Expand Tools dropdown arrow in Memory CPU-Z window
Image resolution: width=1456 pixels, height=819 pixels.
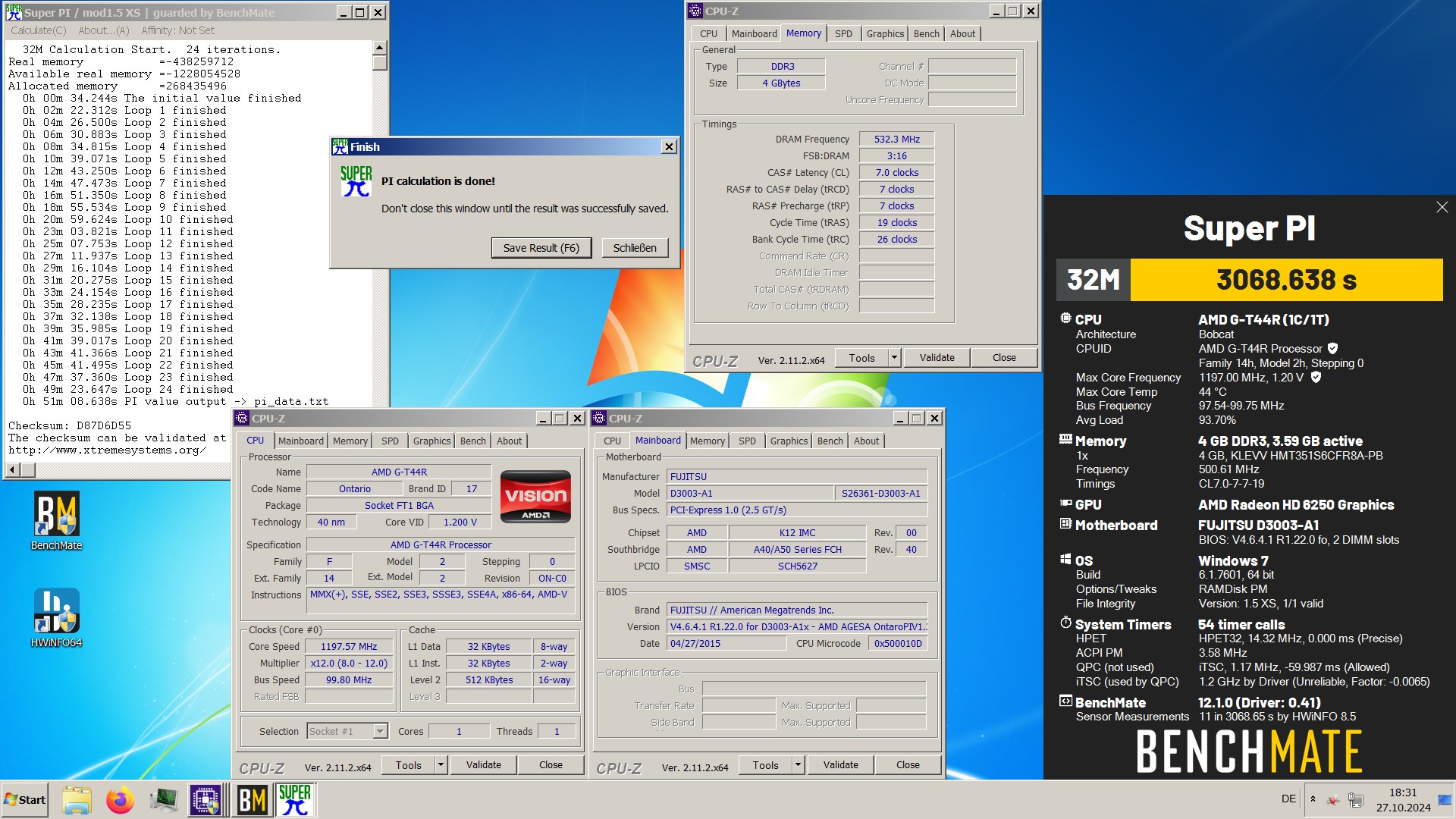(x=894, y=358)
